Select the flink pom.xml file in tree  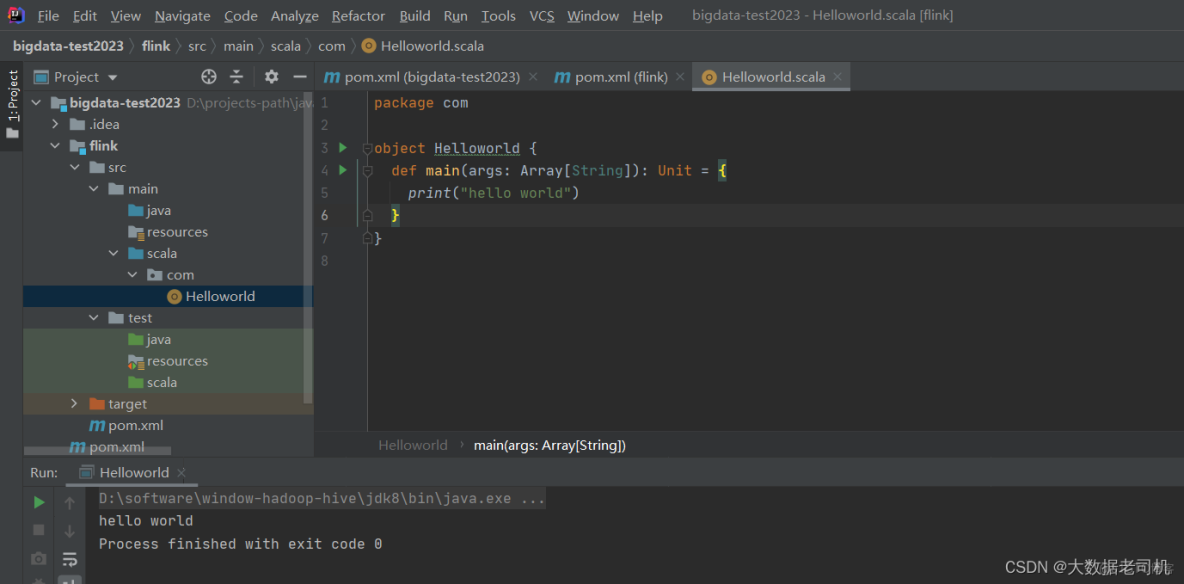pos(135,426)
